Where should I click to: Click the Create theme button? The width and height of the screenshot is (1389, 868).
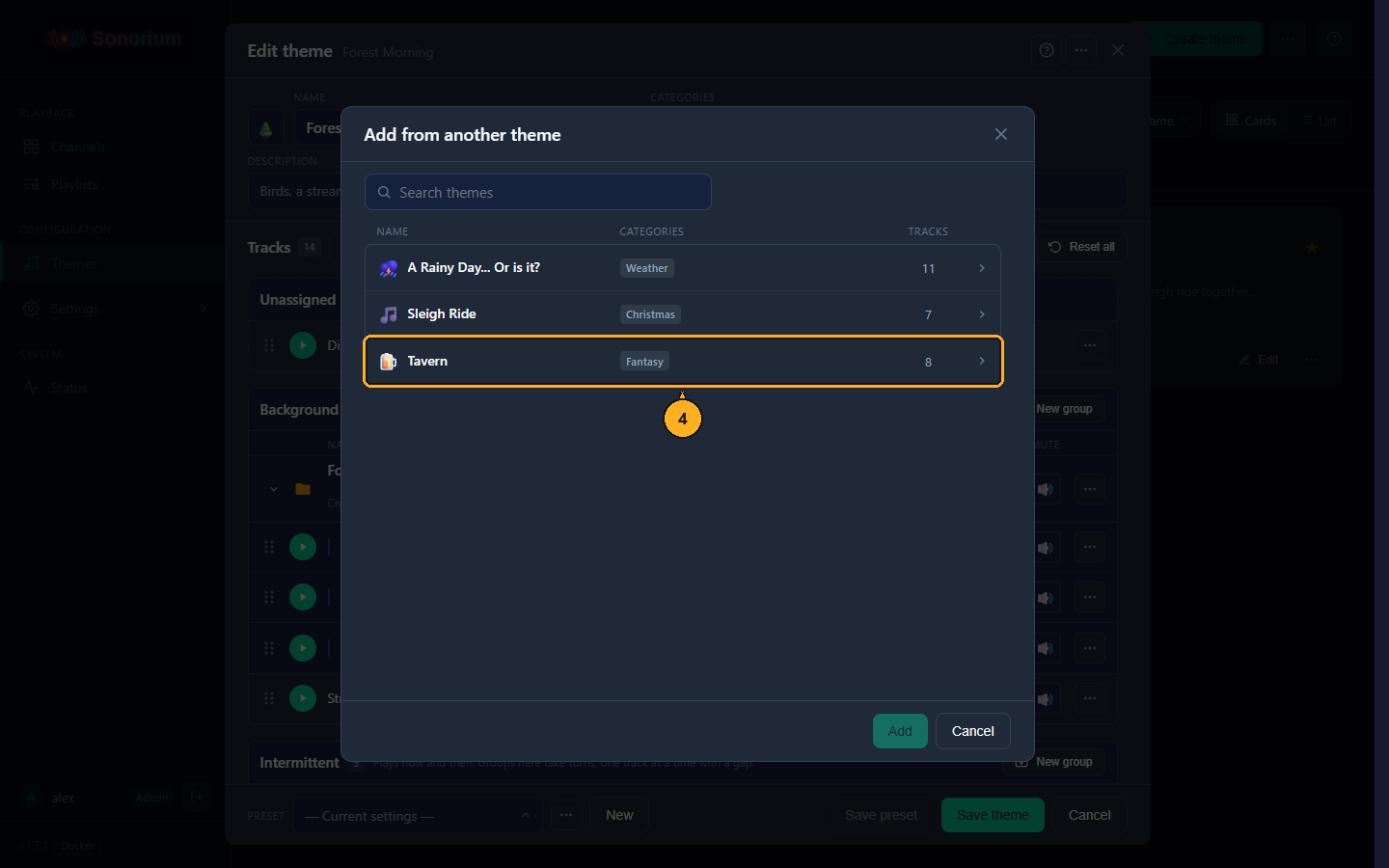pyautogui.click(x=1195, y=39)
